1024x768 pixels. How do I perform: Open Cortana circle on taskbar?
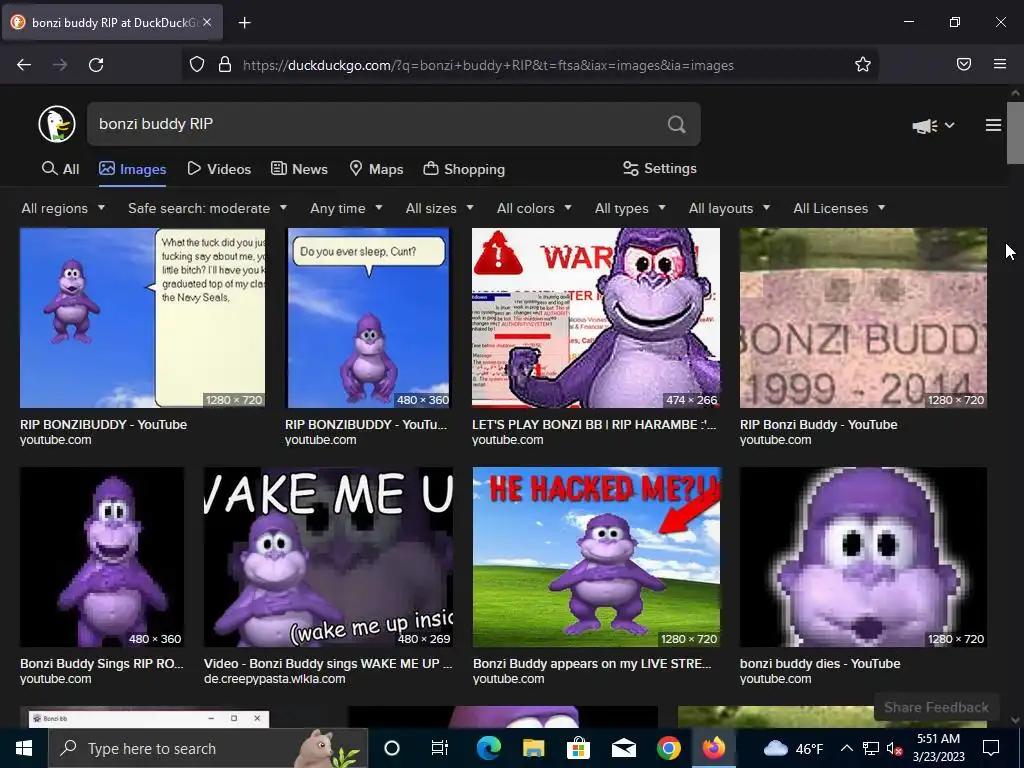coord(392,748)
